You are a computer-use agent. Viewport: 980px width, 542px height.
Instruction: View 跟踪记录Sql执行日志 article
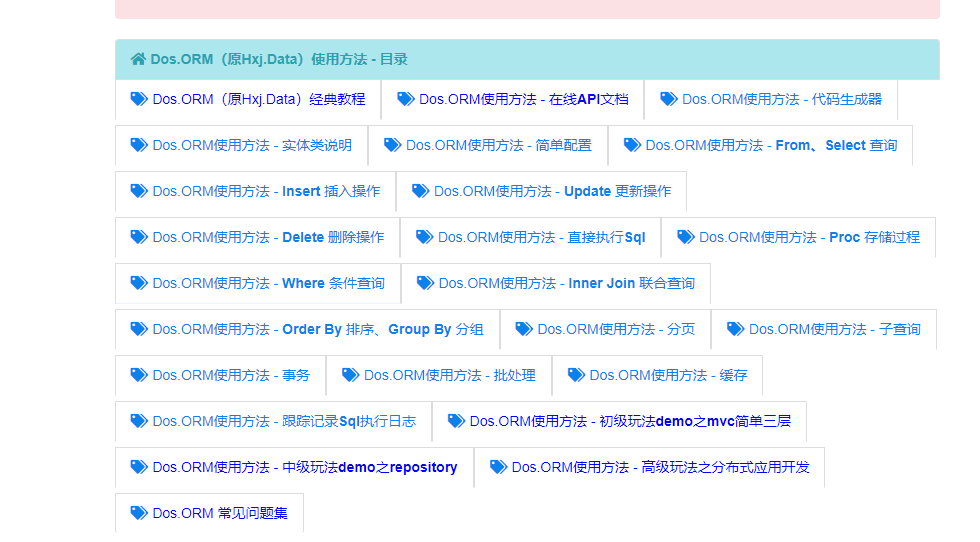[284, 421]
